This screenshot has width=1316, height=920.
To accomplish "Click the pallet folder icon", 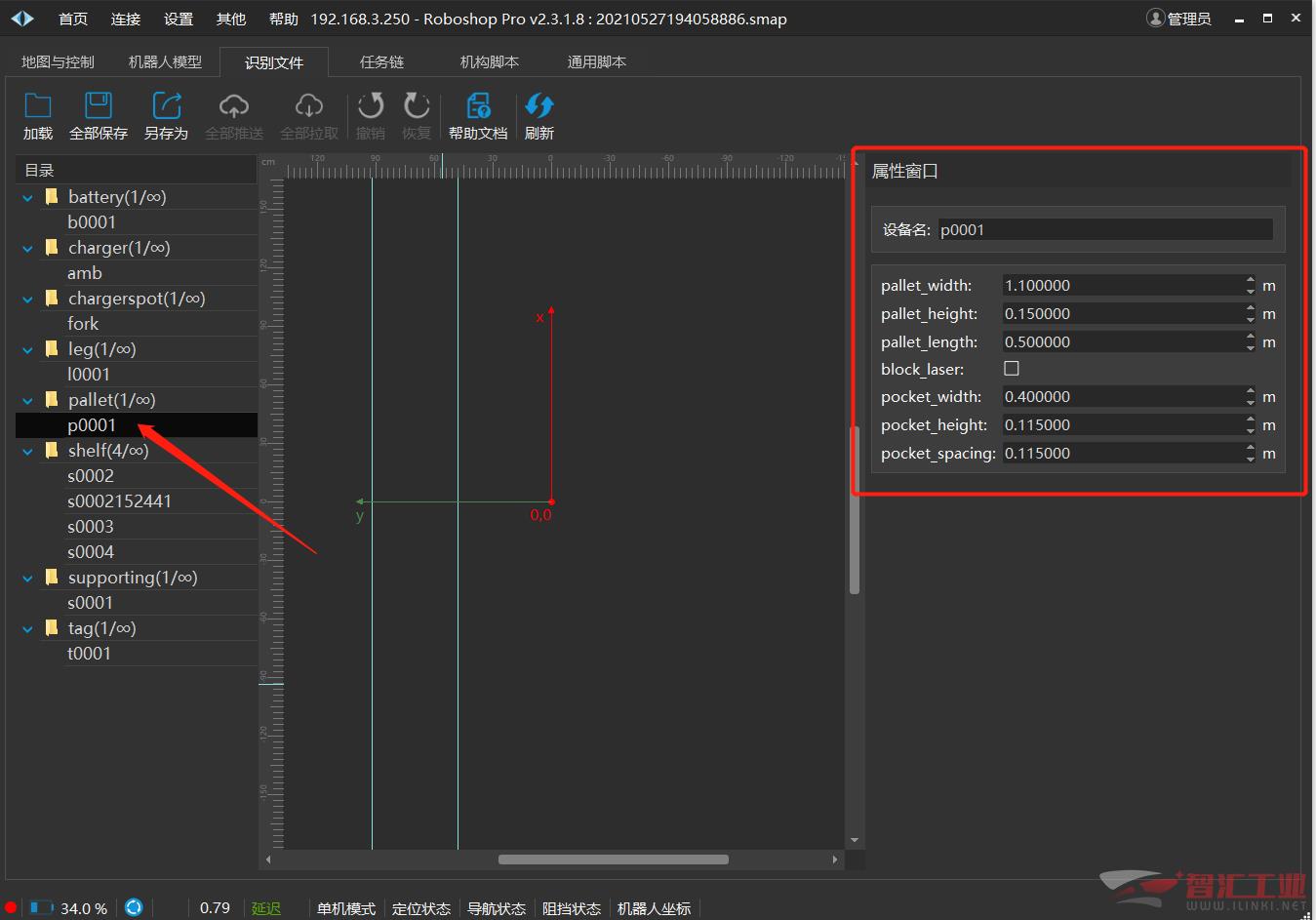I will [x=52, y=399].
